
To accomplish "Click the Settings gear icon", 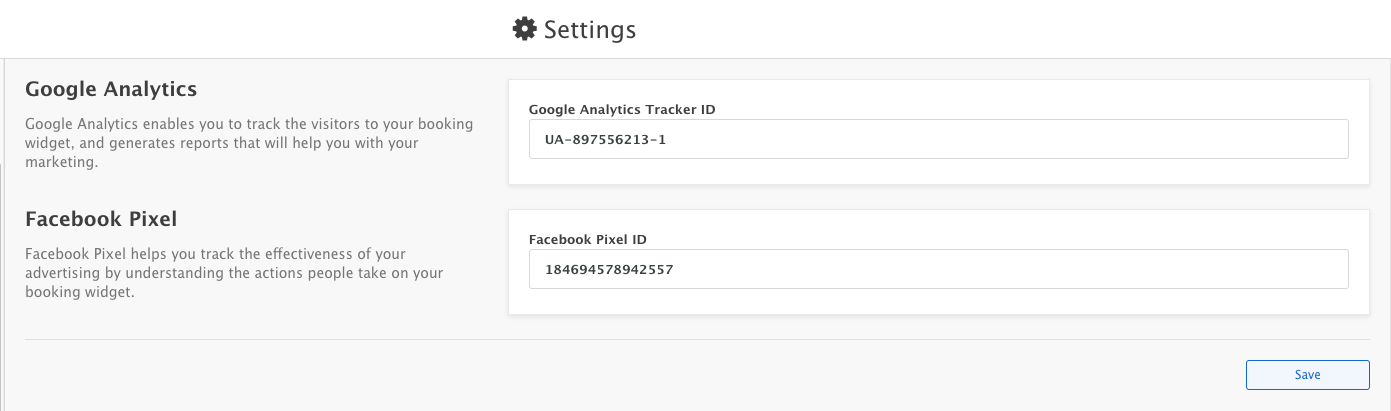I will tap(524, 29).
